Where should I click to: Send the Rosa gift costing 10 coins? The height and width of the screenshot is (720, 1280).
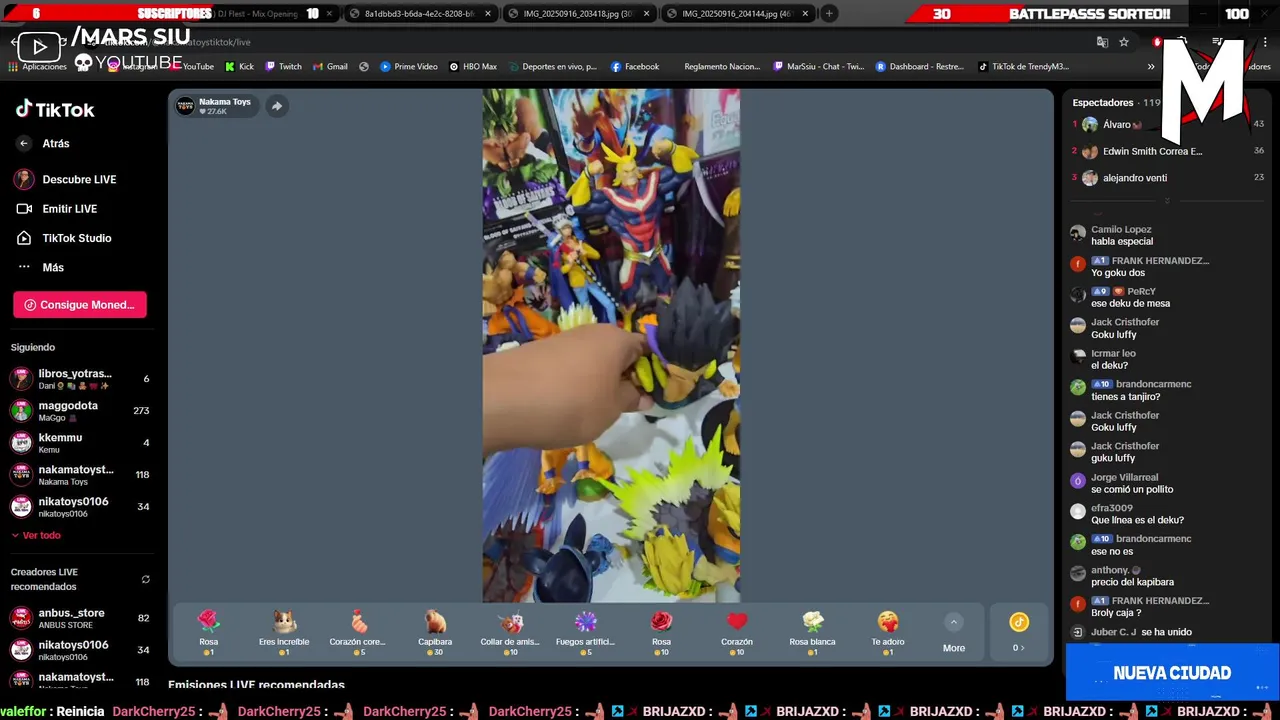click(x=661, y=632)
